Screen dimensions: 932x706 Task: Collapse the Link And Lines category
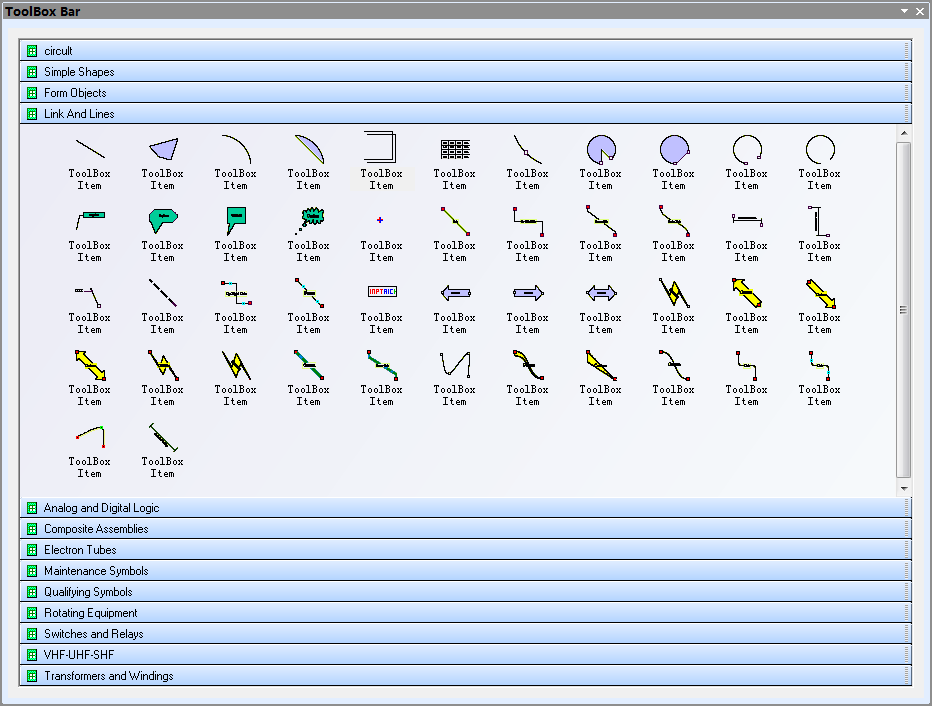tap(79, 114)
